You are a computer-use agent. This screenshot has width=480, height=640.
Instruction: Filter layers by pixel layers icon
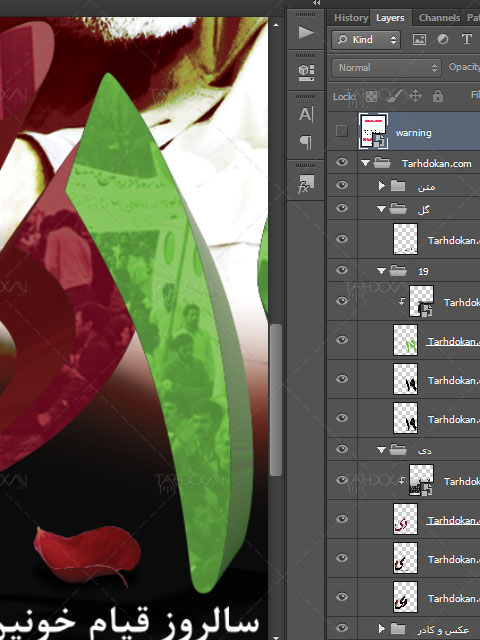point(420,40)
